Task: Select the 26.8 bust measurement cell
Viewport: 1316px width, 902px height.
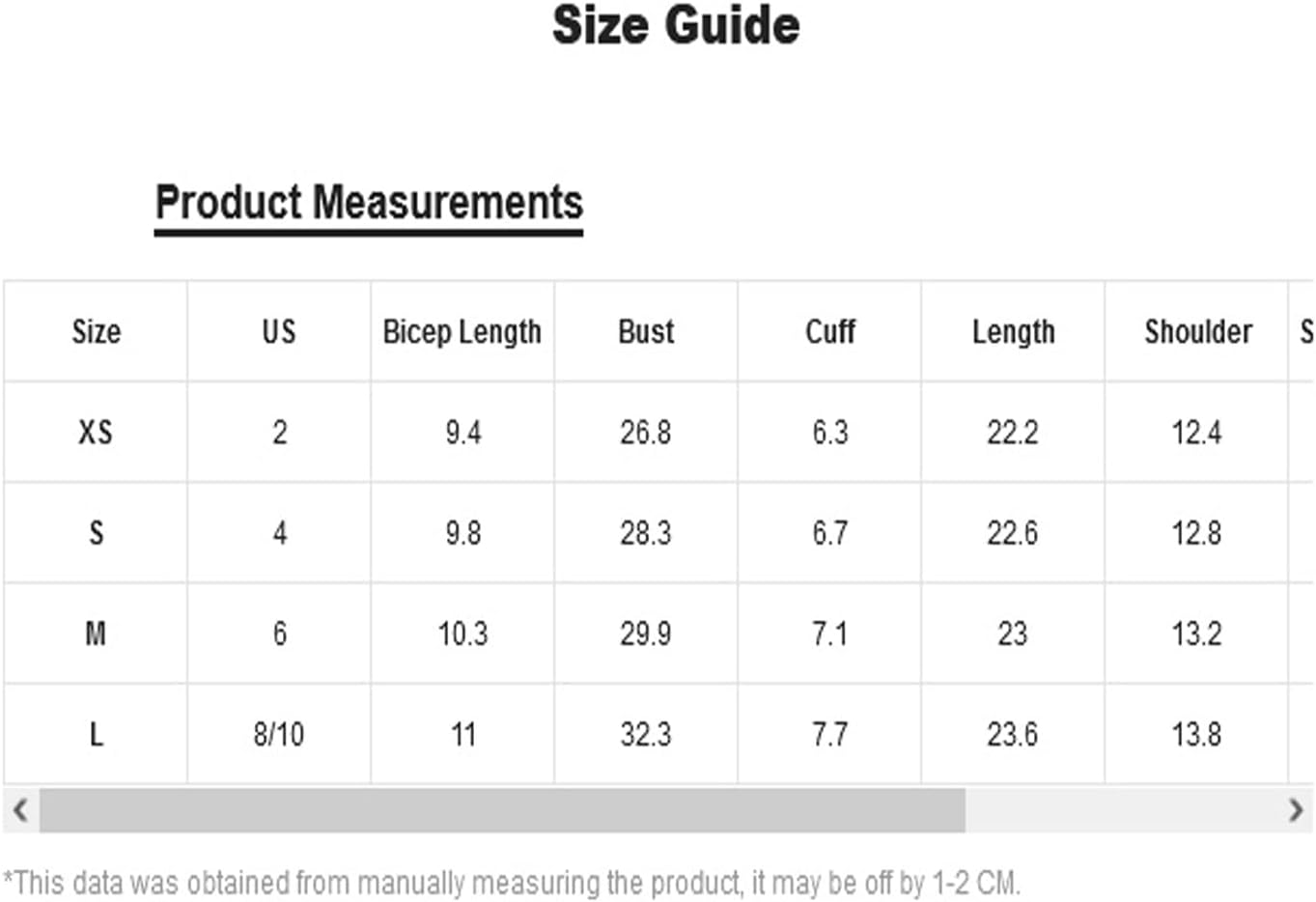Action: 646,433
